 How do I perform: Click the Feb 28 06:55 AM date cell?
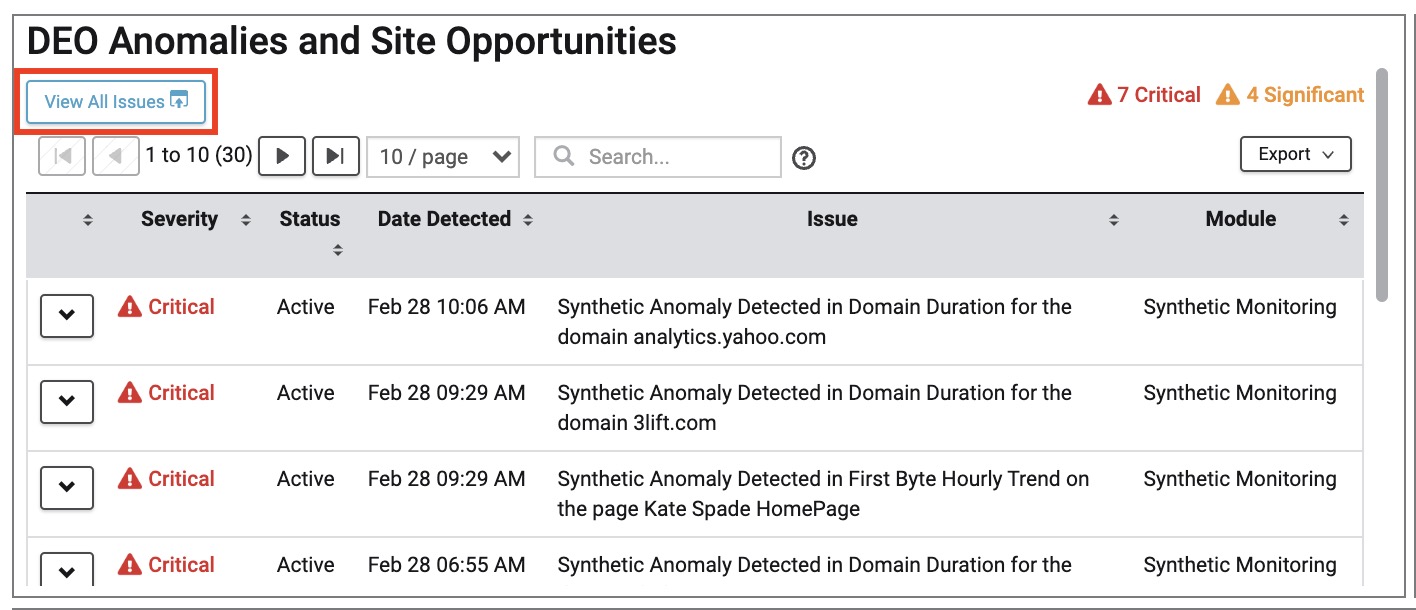[x=446, y=565]
